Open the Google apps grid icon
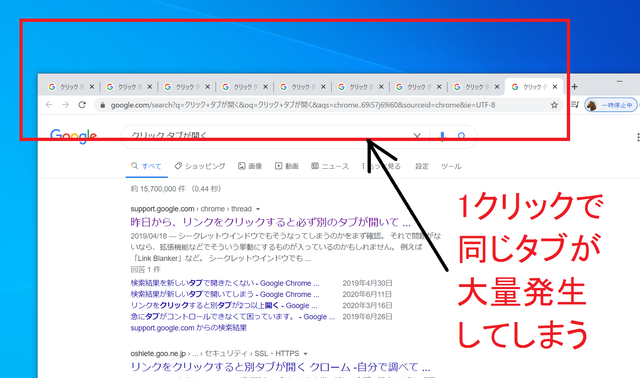 (638, 138)
